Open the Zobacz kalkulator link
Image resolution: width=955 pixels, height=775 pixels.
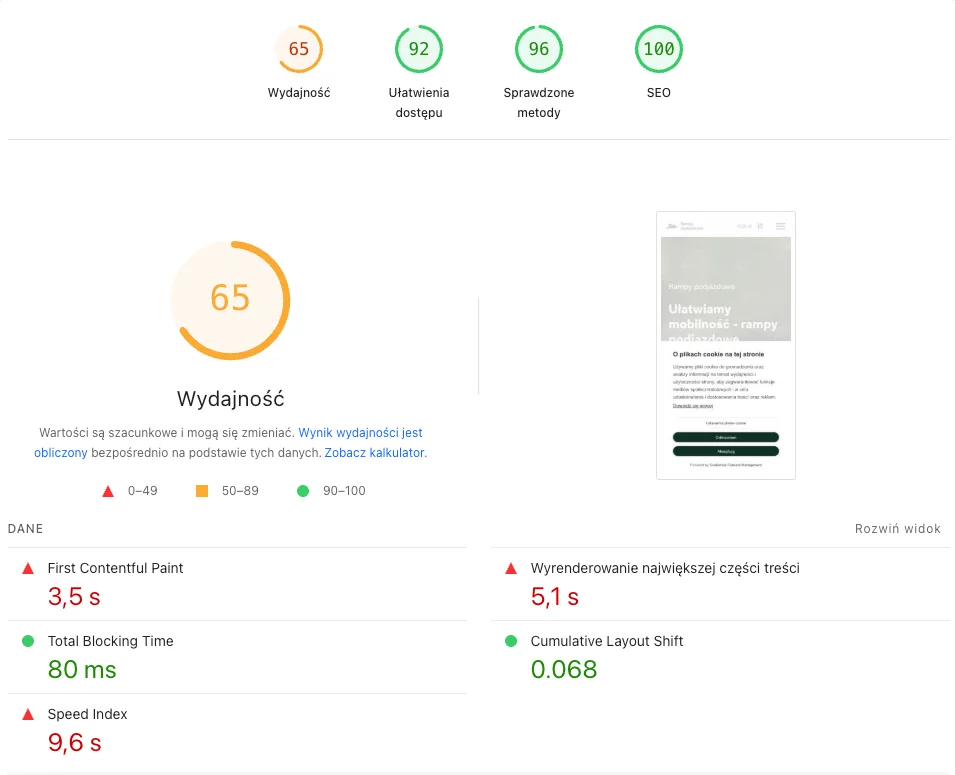[x=375, y=453]
